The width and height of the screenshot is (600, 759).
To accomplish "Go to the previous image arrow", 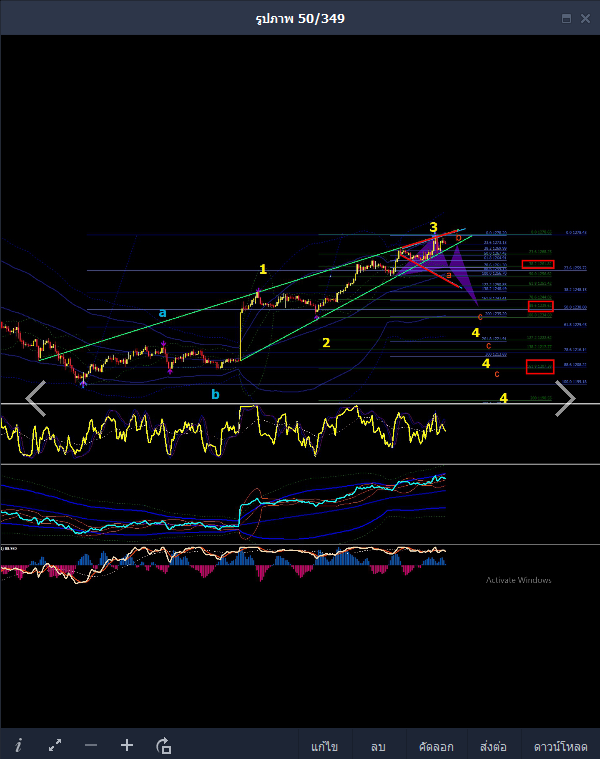I will click(36, 398).
